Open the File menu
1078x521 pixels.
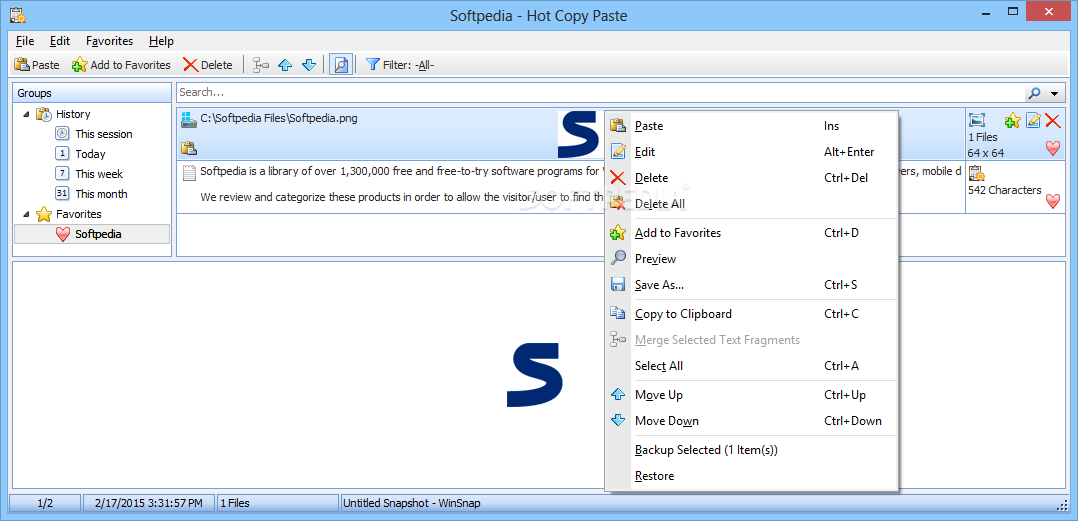click(25, 41)
